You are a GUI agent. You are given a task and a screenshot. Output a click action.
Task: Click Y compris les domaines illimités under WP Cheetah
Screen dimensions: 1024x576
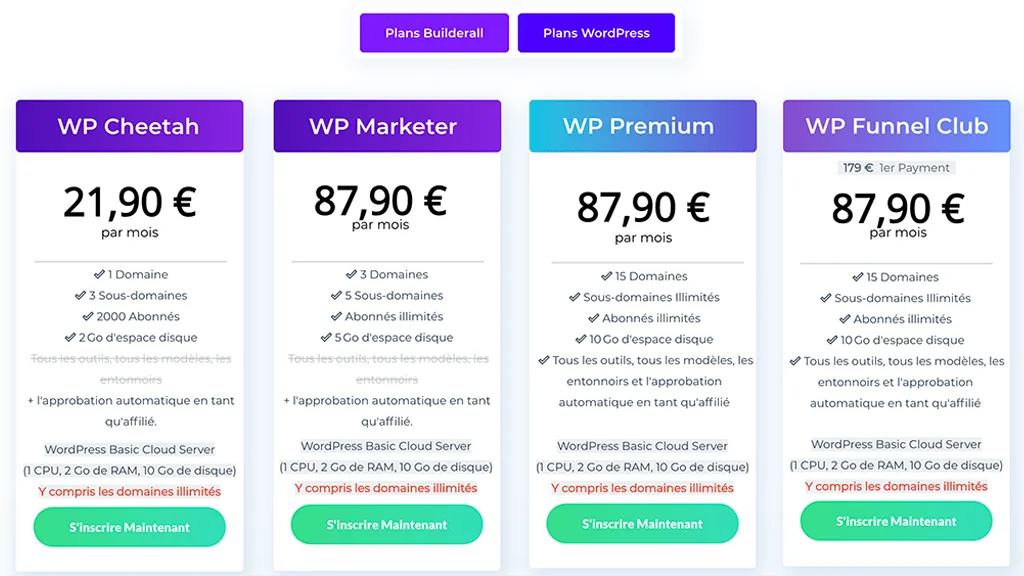point(129,491)
